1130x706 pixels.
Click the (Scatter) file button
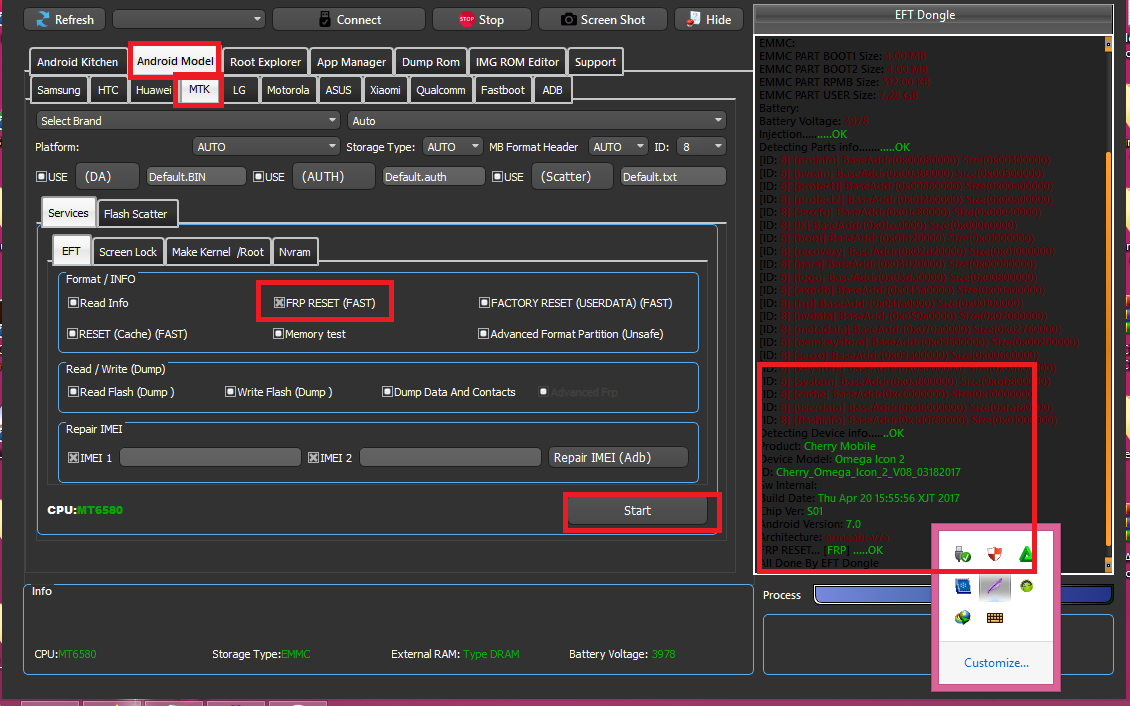tap(572, 176)
